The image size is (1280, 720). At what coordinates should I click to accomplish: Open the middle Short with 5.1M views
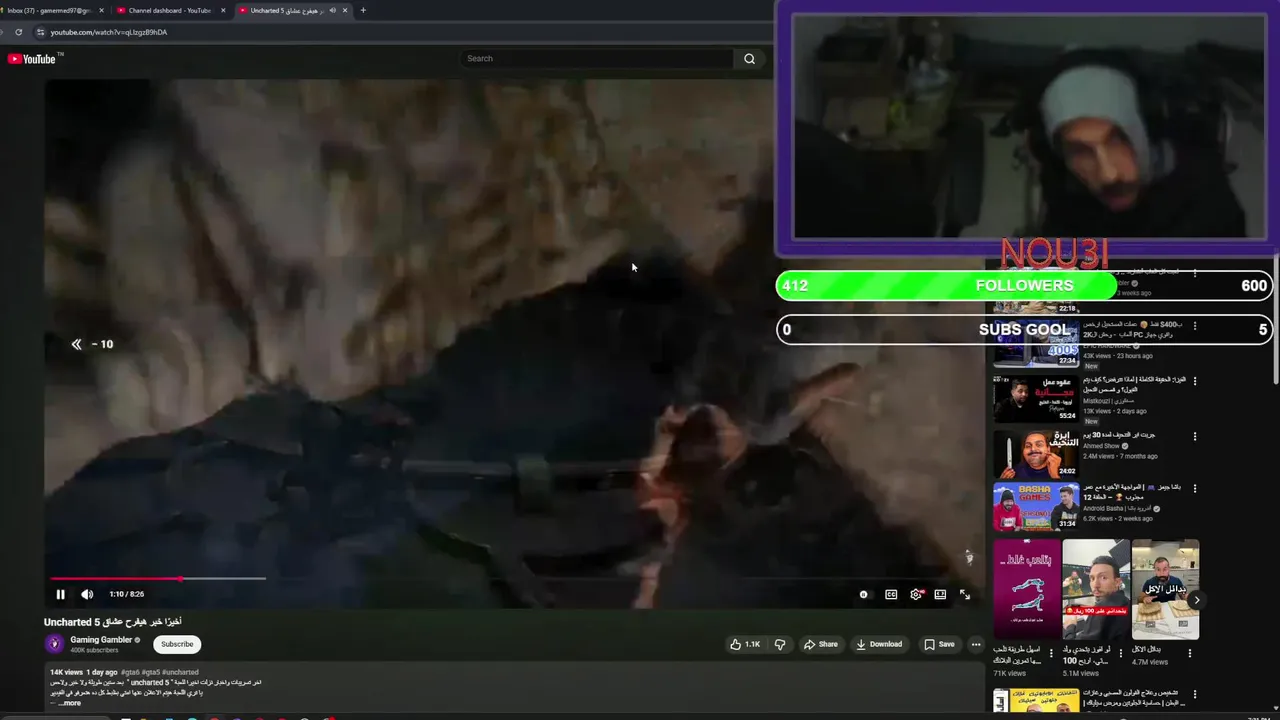pos(1096,589)
